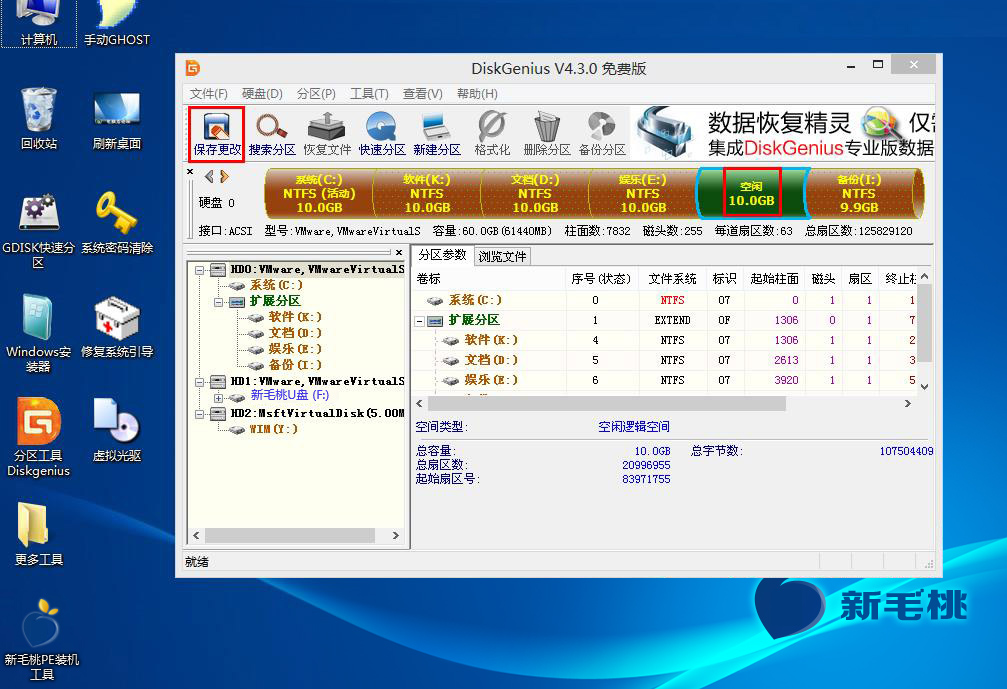Choose the 新建分区 new partition tool
1007x689 pixels.
437,134
